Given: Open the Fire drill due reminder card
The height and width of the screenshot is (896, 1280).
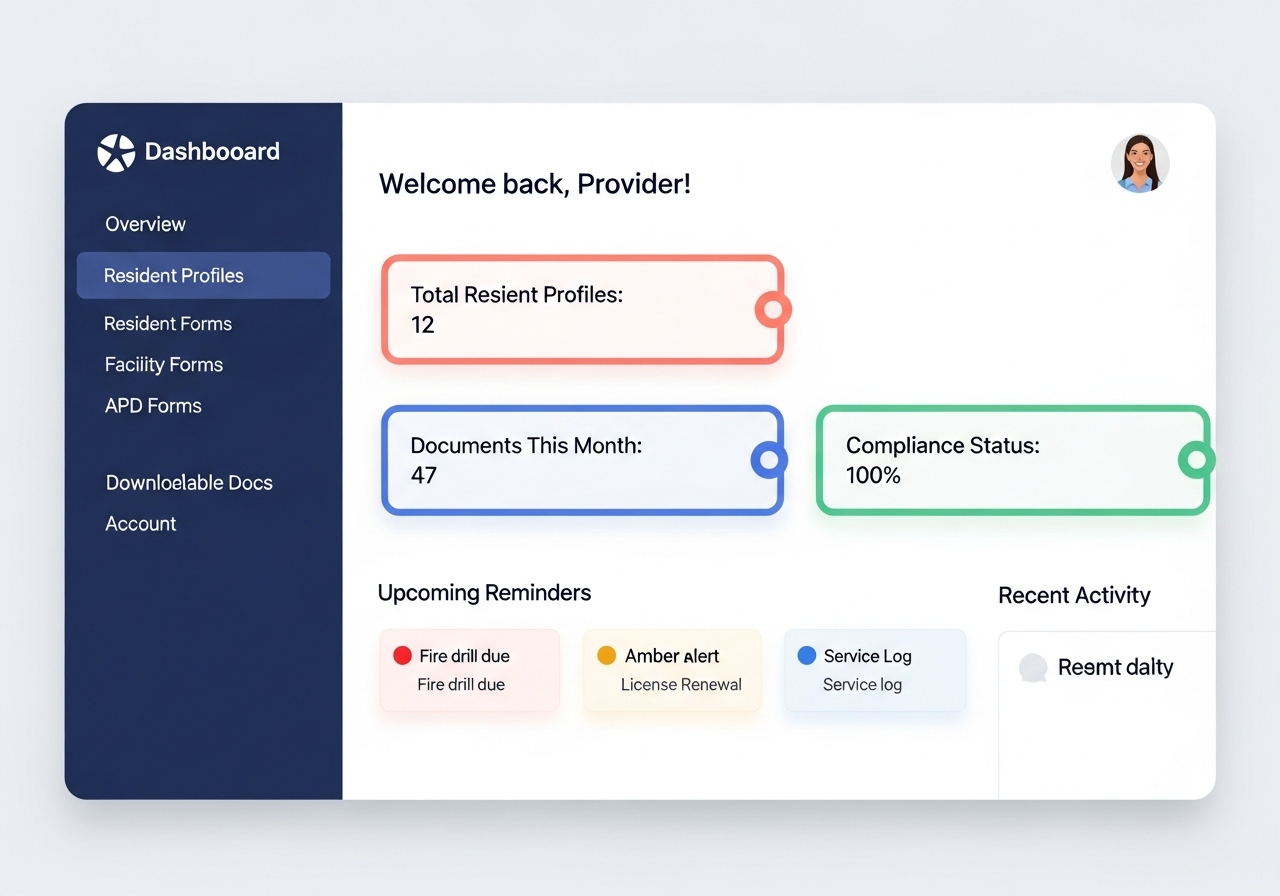Looking at the screenshot, I should (x=469, y=670).
